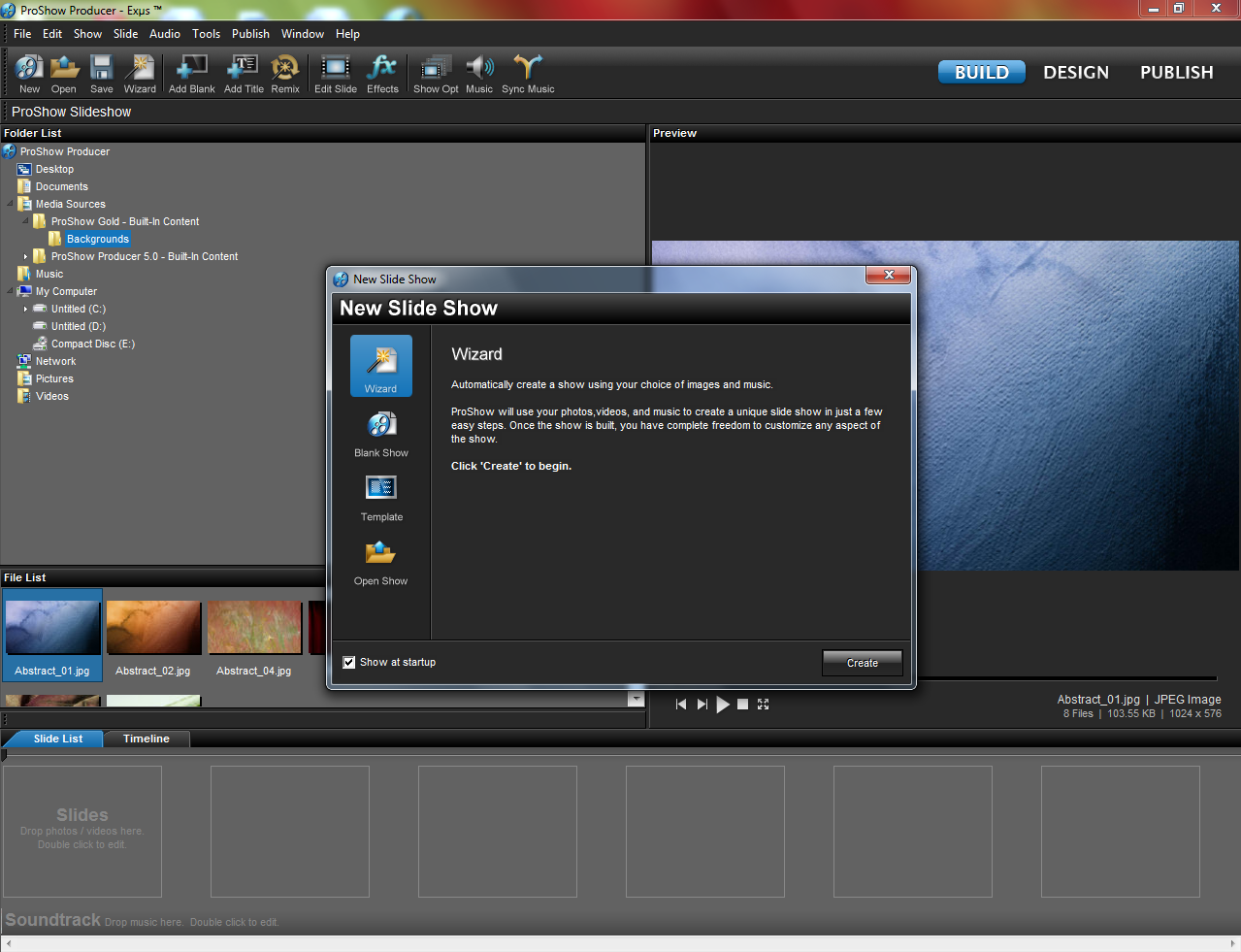
Task: Click slide list scroll left arrow
Action: (x=8, y=944)
